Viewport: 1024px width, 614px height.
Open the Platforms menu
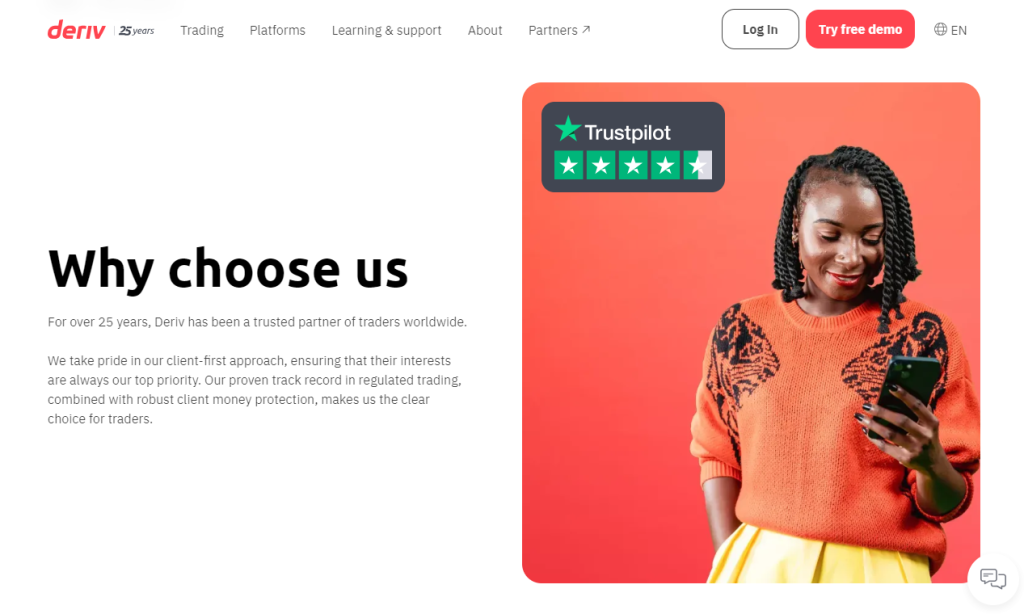click(x=278, y=30)
